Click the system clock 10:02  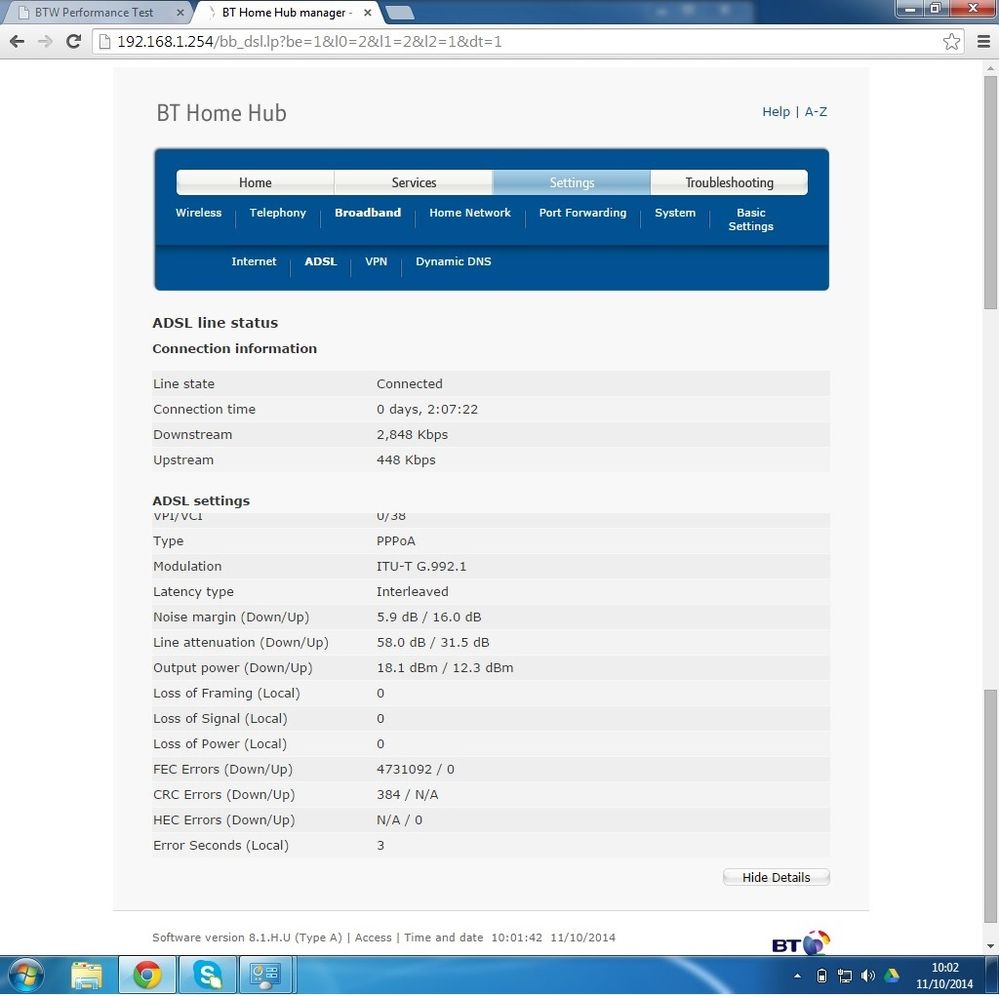(x=945, y=968)
